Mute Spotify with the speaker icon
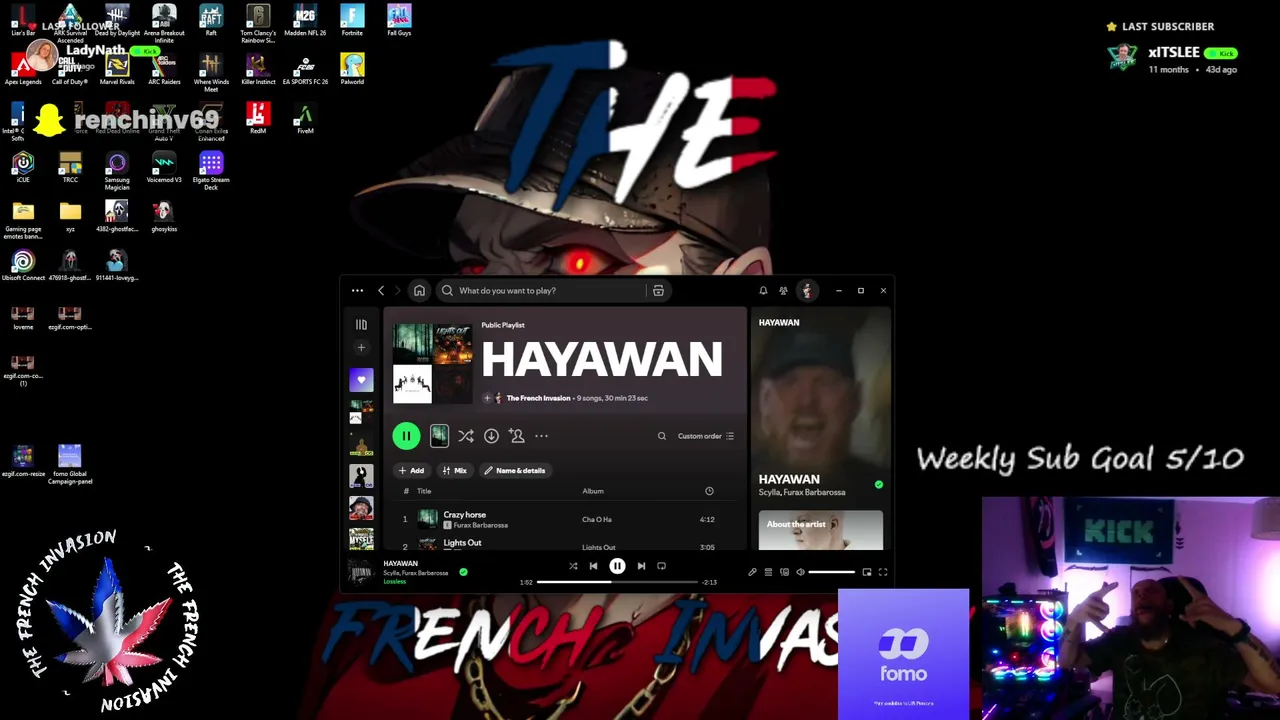The height and width of the screenshot is (720, 1280). pyautogui.click(x=800, y=572)
